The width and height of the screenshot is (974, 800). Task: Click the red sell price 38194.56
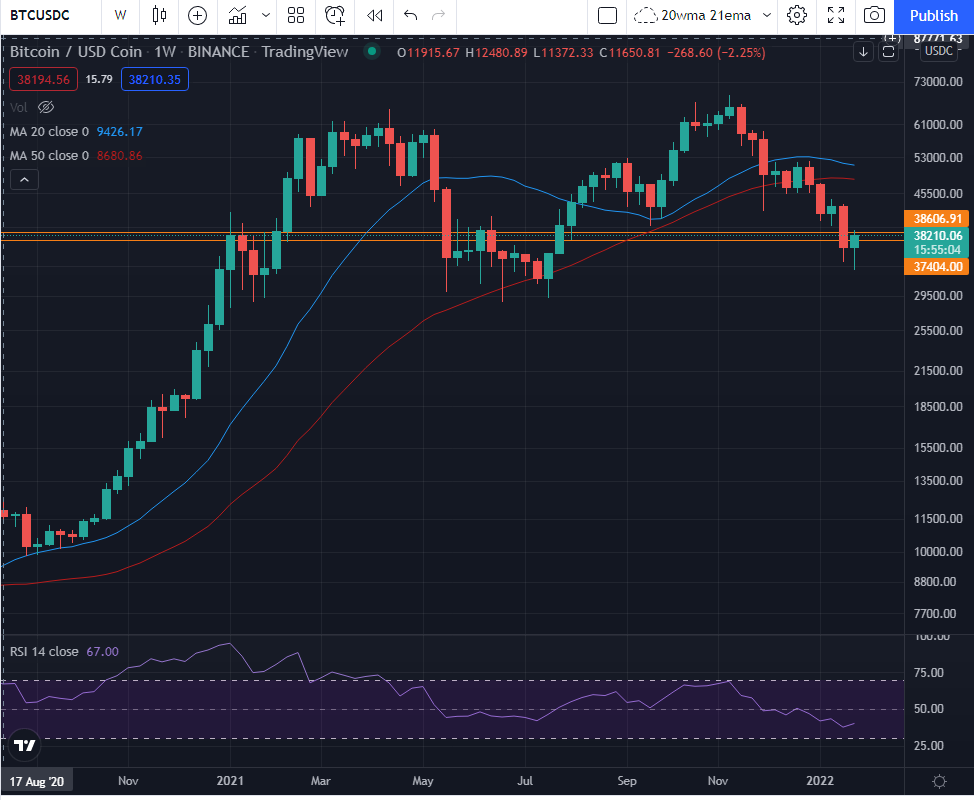tap(43, 80)
